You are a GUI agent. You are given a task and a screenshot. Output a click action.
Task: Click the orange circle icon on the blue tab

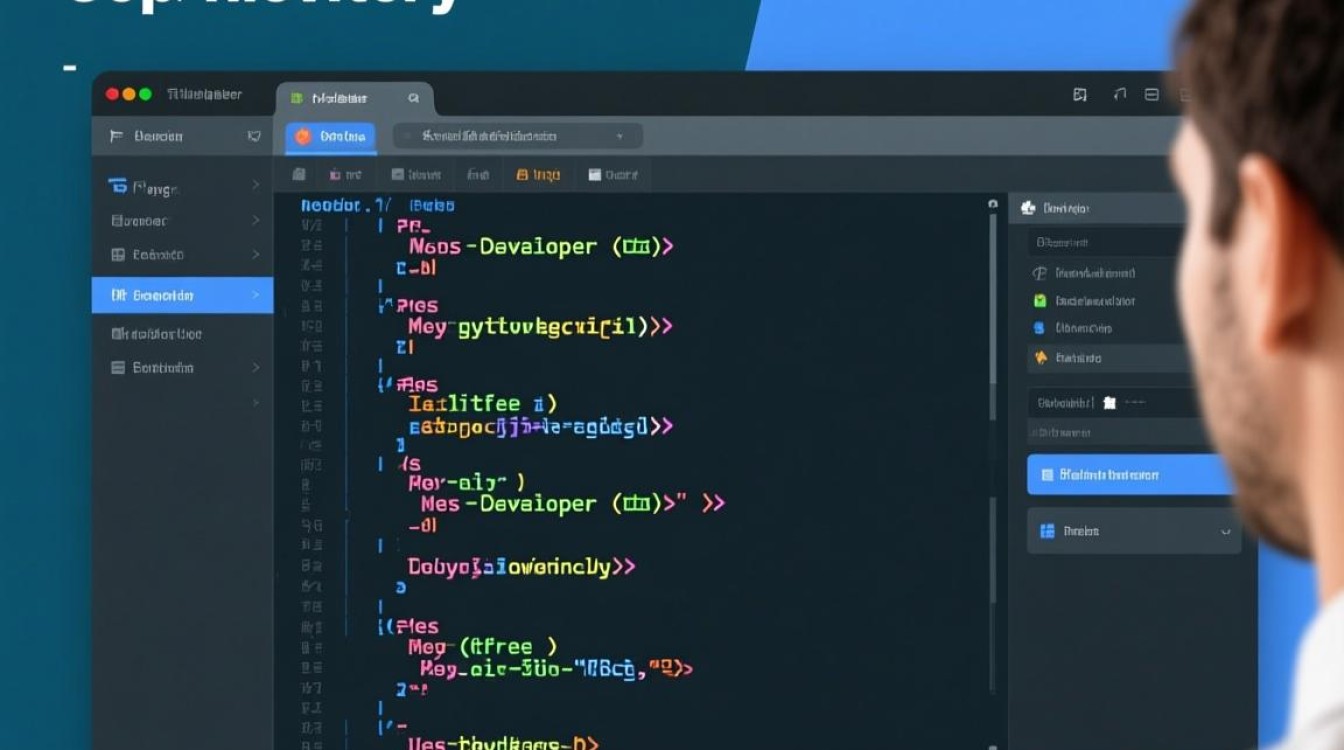click(304, 137)
